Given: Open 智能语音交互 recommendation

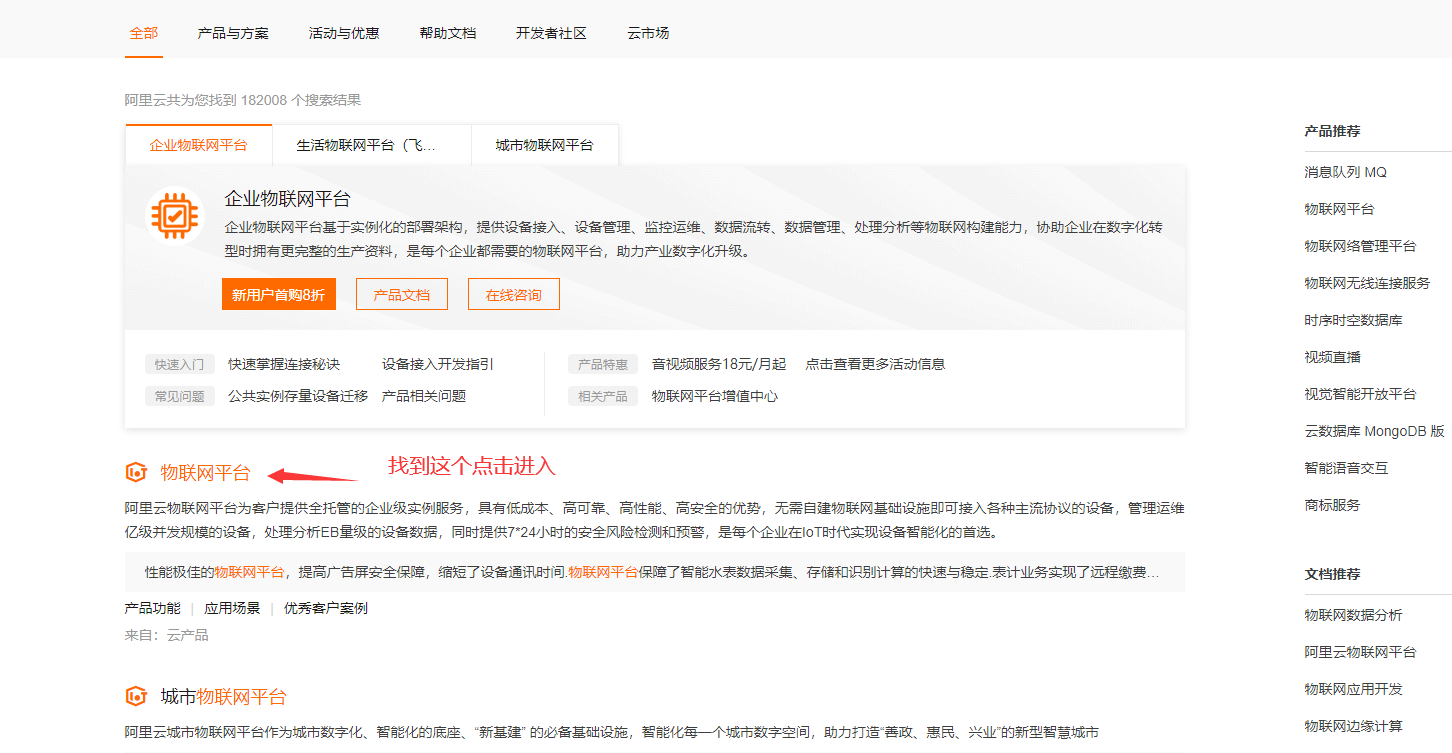Looking at the screenshot, I should pos(1346,468).
